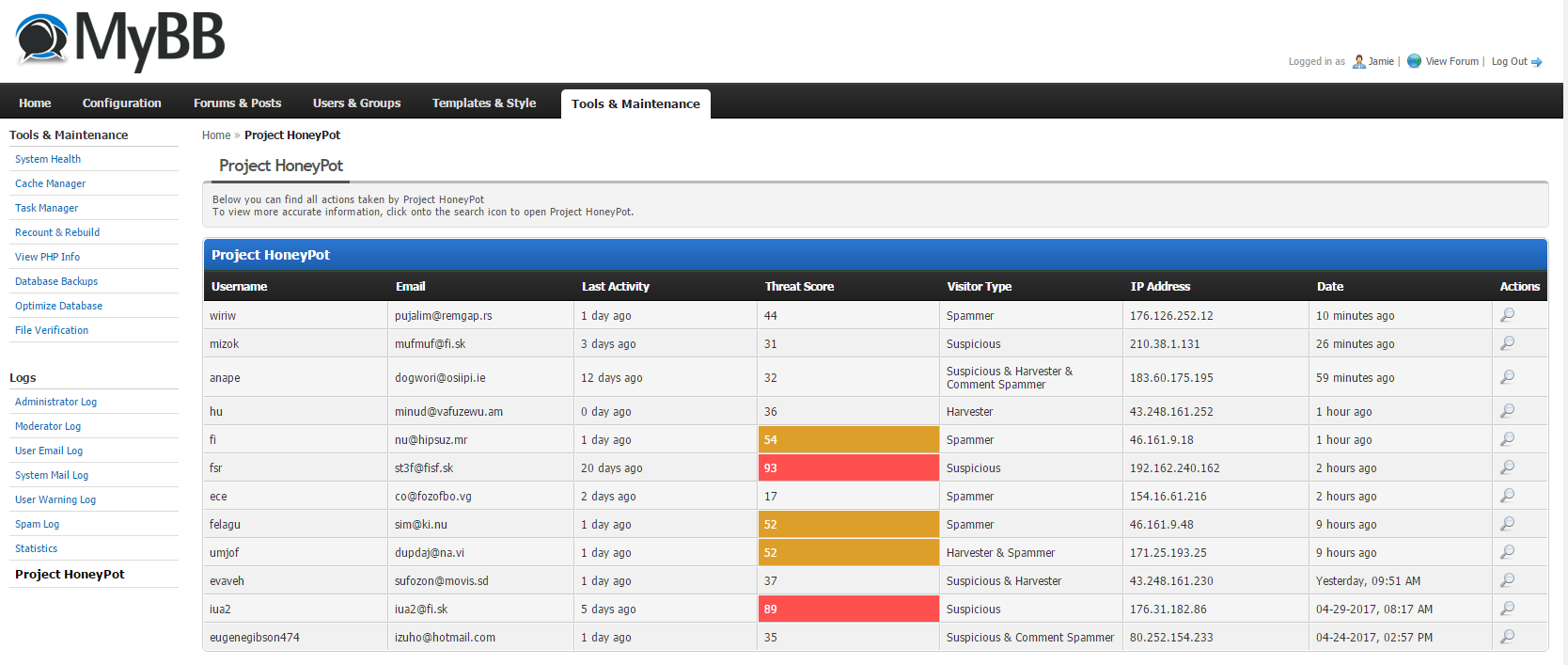Click search icon for eugenegibson474
The height and width of the screenshot is (665, 1568).
pos(1507,637)
